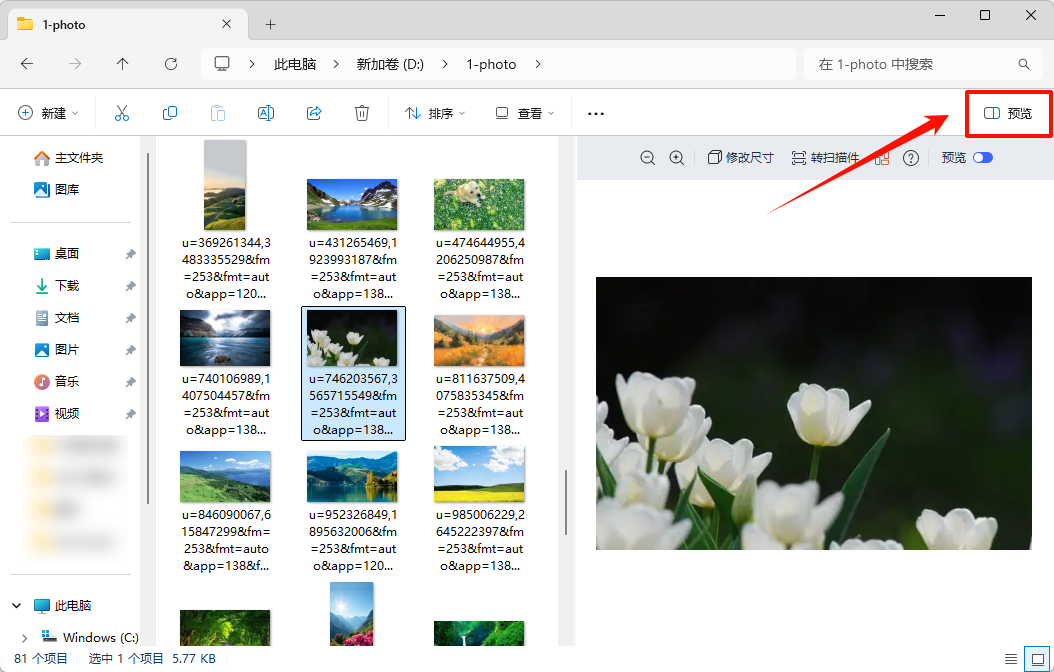Click the 转扫描件 convert button

point(825,158)
